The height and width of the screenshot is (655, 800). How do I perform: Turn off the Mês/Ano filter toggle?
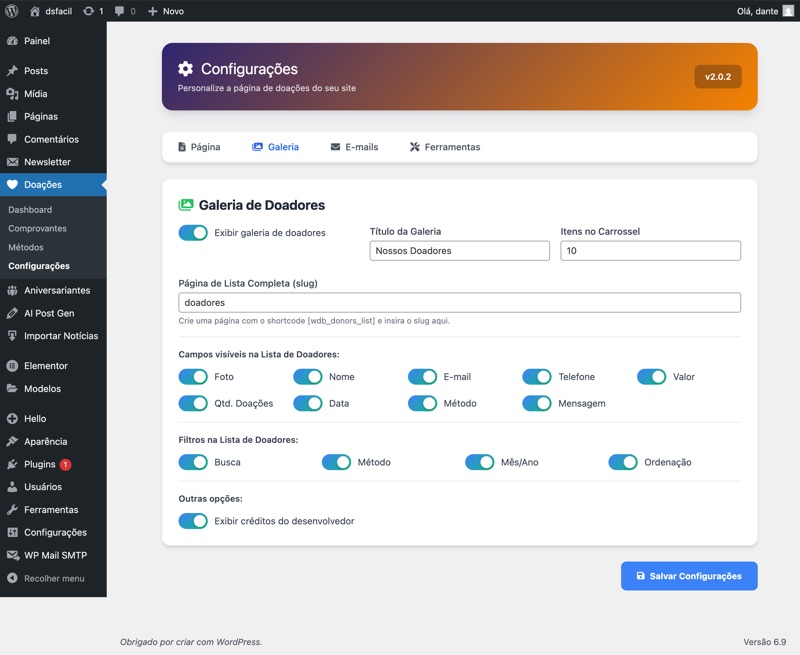[x=480, y=462]
